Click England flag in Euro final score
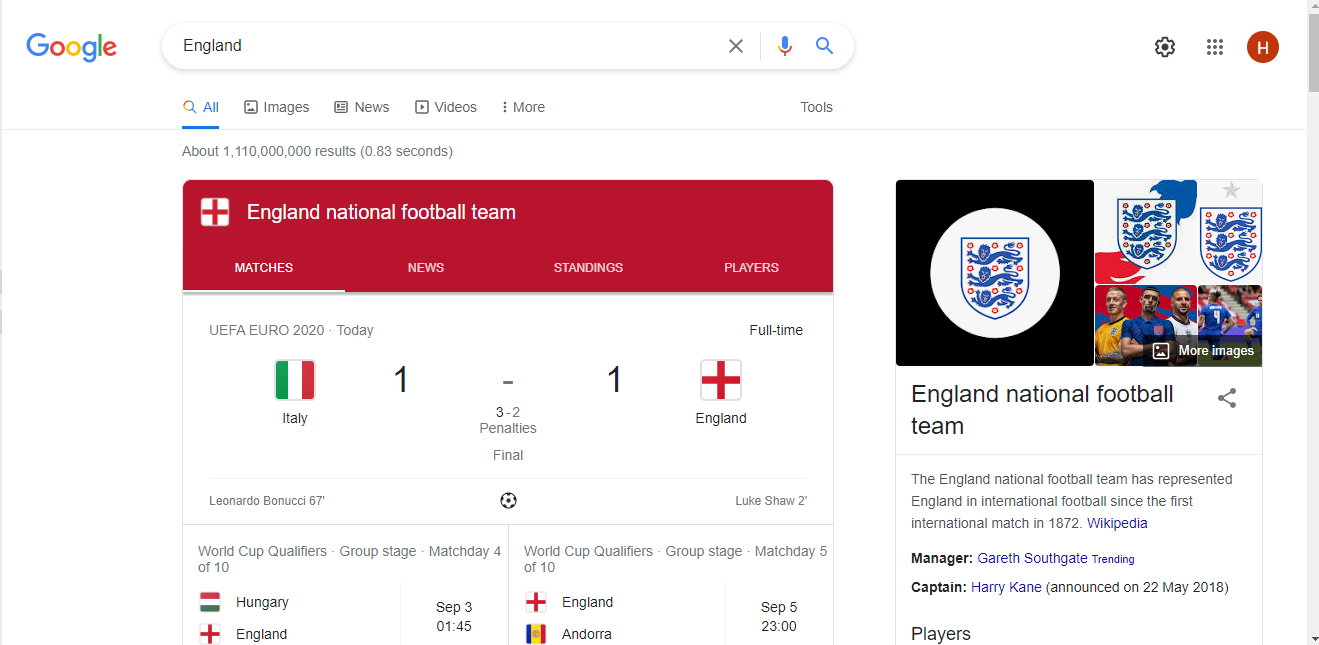 click(x=721, y=380)
